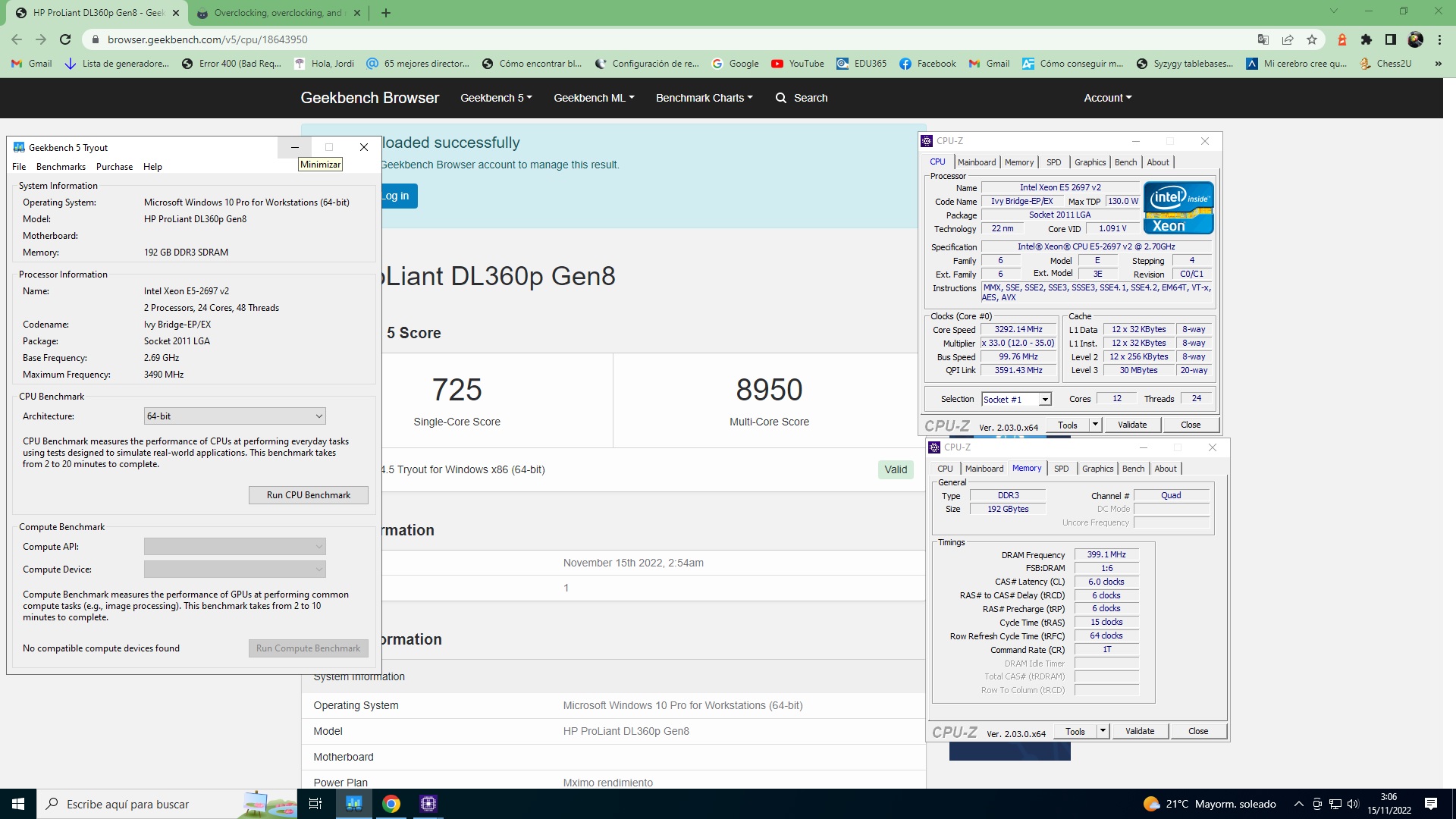Click the 725 Single-Core Score value

coord(457,390)
